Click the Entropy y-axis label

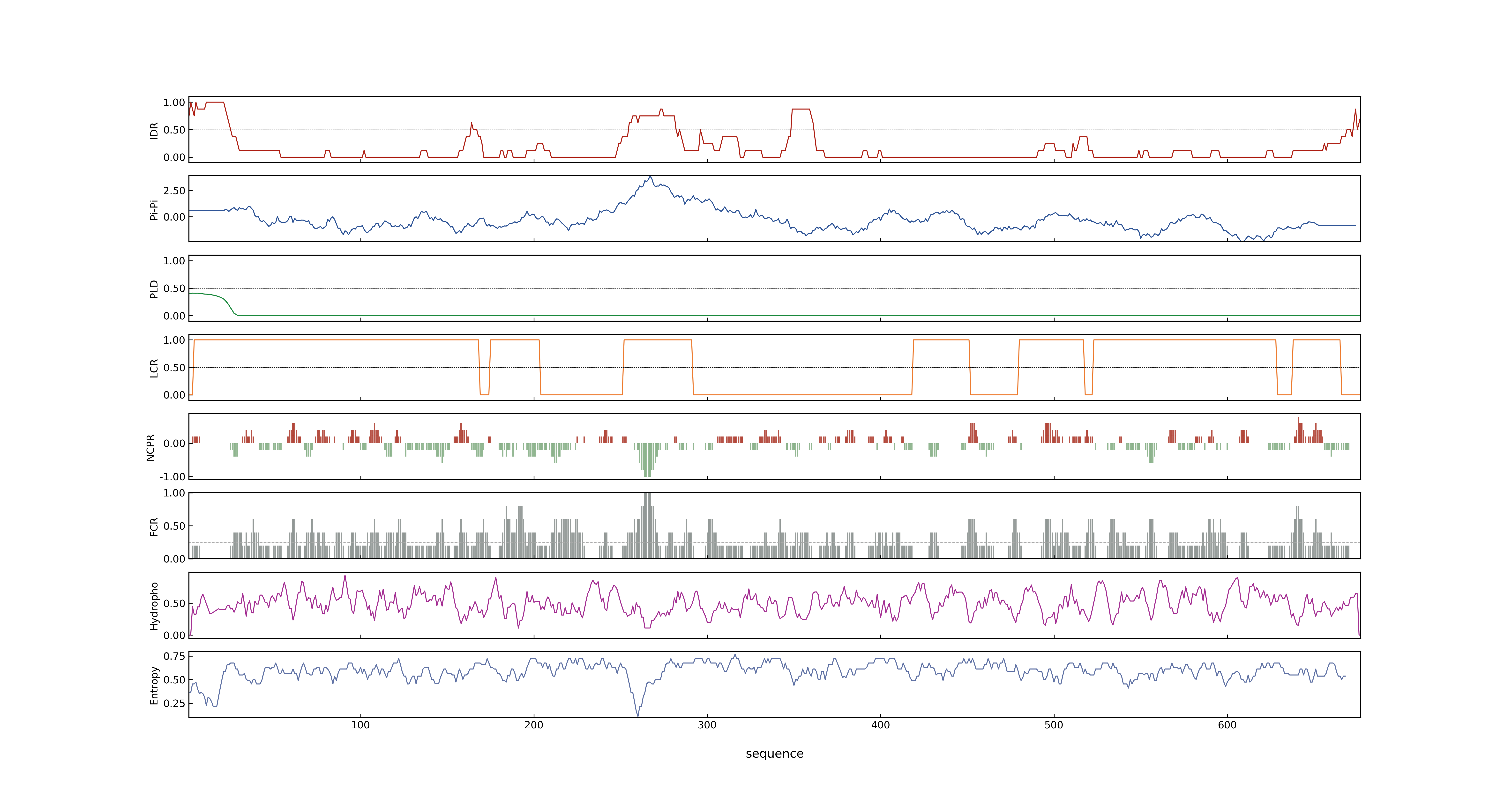point(154,685)
